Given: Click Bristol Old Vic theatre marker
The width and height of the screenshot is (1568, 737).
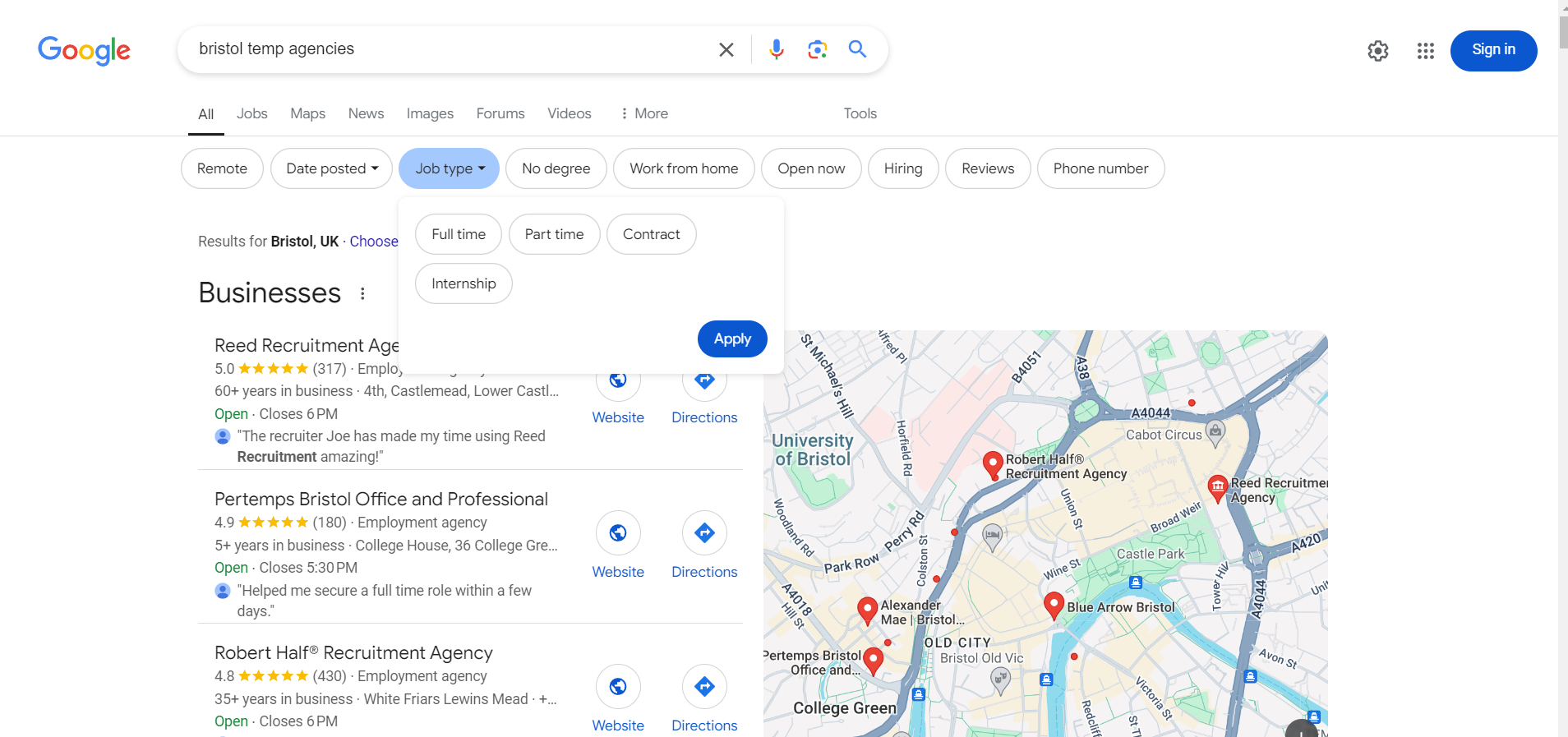Looking at the screenshot, I should (x=1000, y=680).
